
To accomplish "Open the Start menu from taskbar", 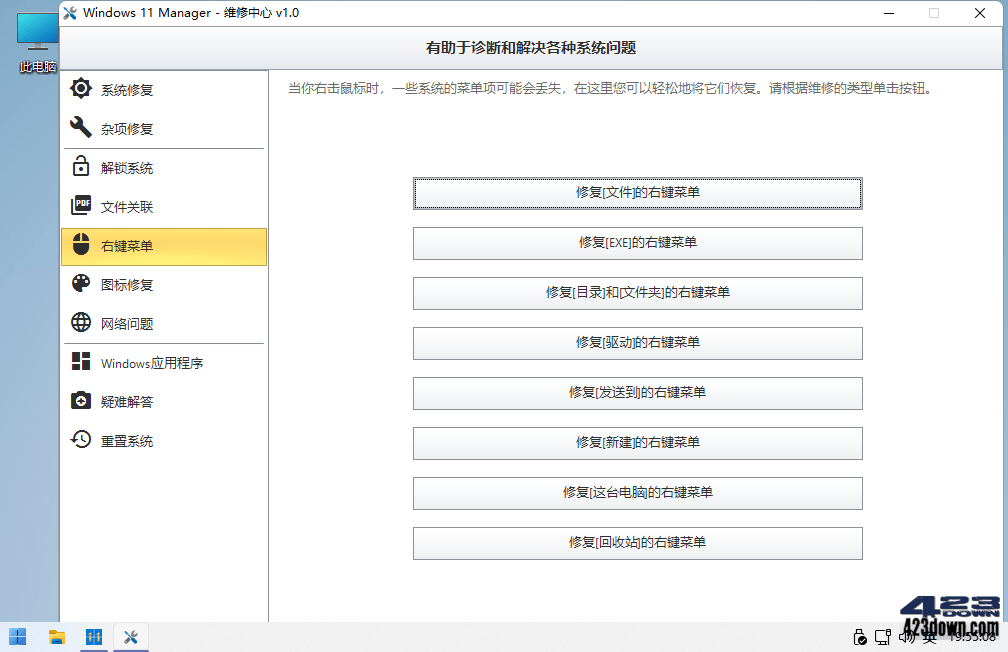I will [18, 637].
